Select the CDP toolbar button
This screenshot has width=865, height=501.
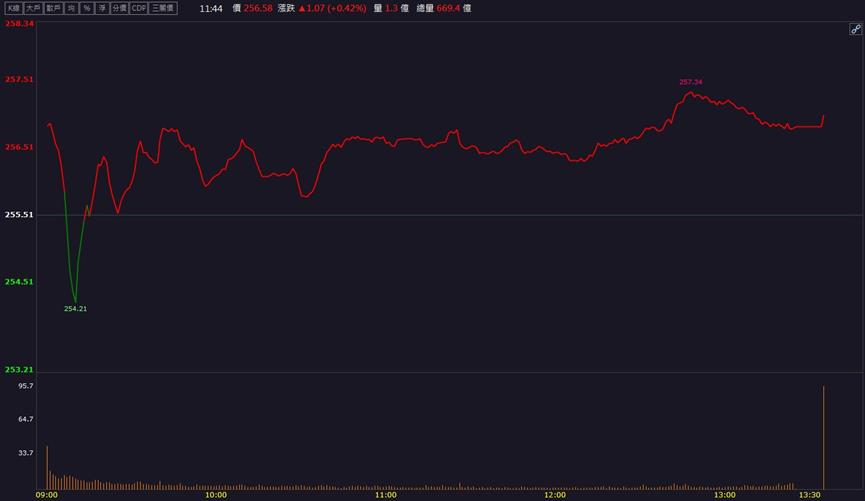coord(138,8)
